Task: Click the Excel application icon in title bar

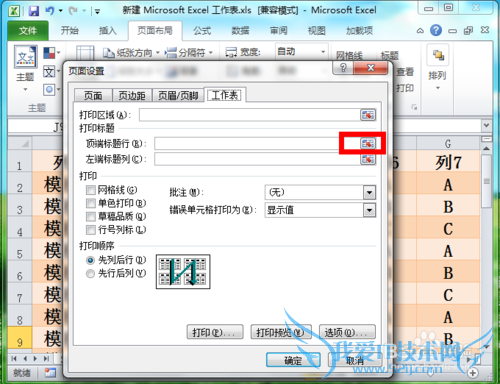Action: click(x=14, y=11)
